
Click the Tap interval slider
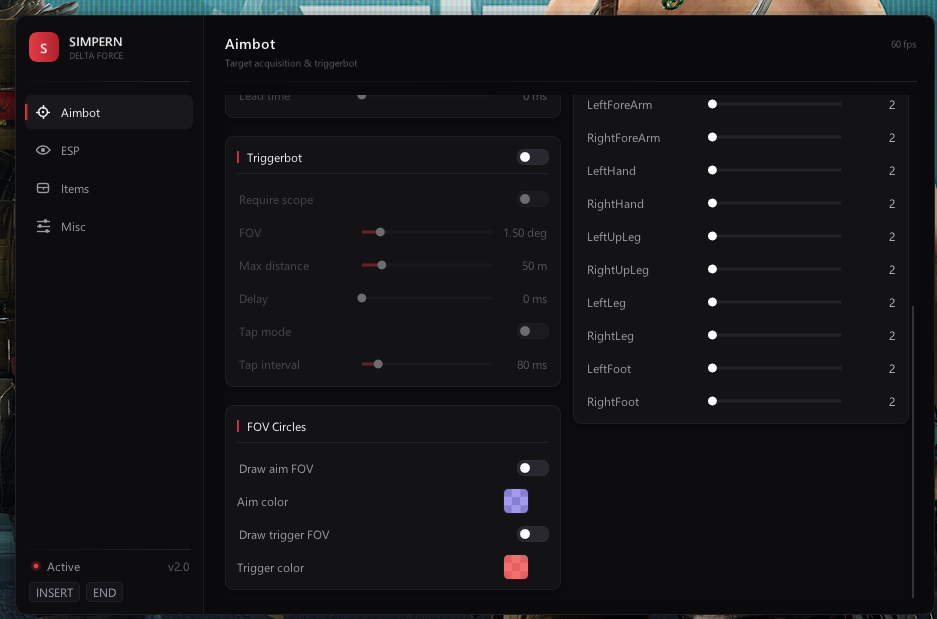[x=427, y=364]
